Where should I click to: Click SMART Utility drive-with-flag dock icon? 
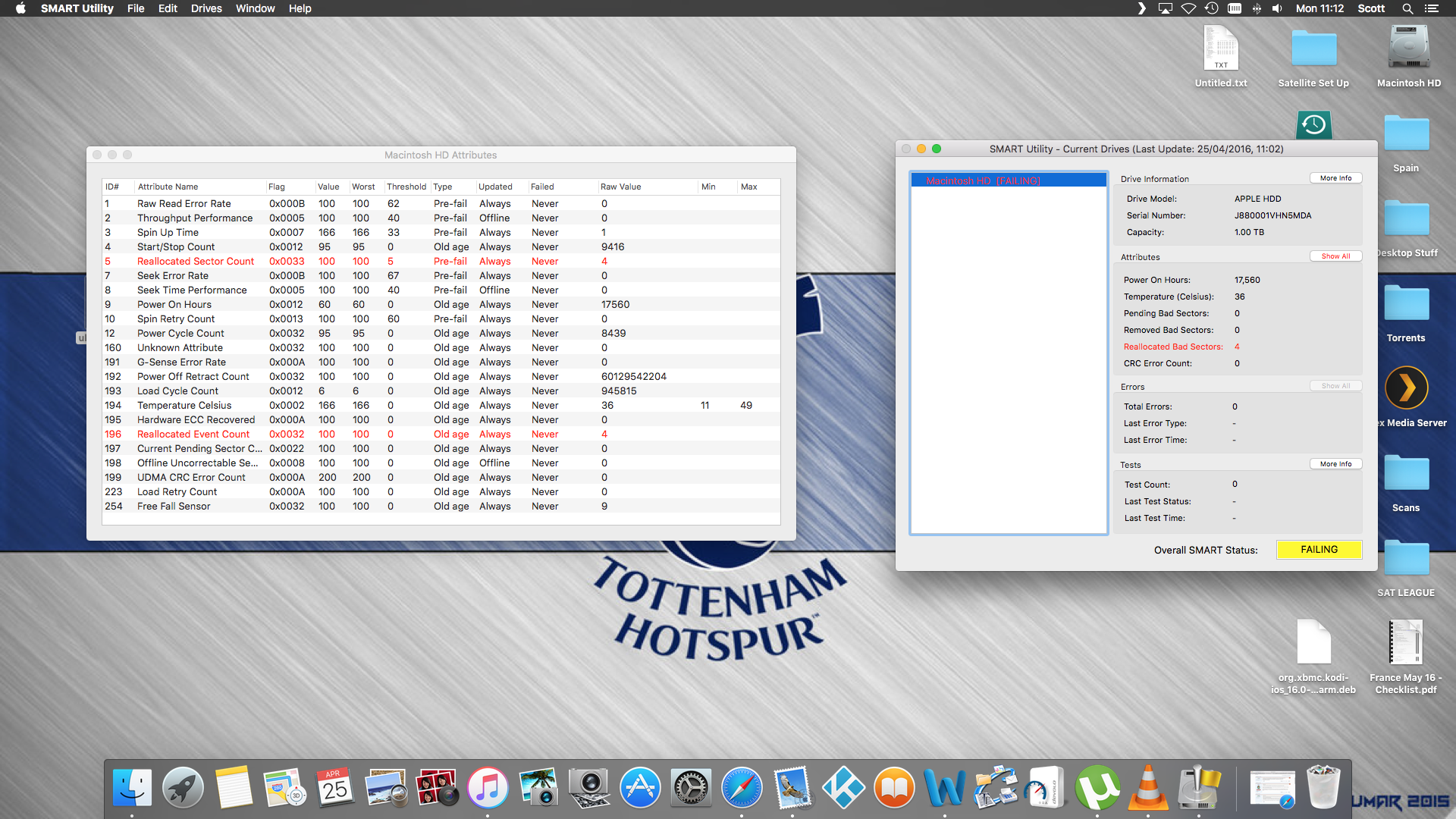1199,788
